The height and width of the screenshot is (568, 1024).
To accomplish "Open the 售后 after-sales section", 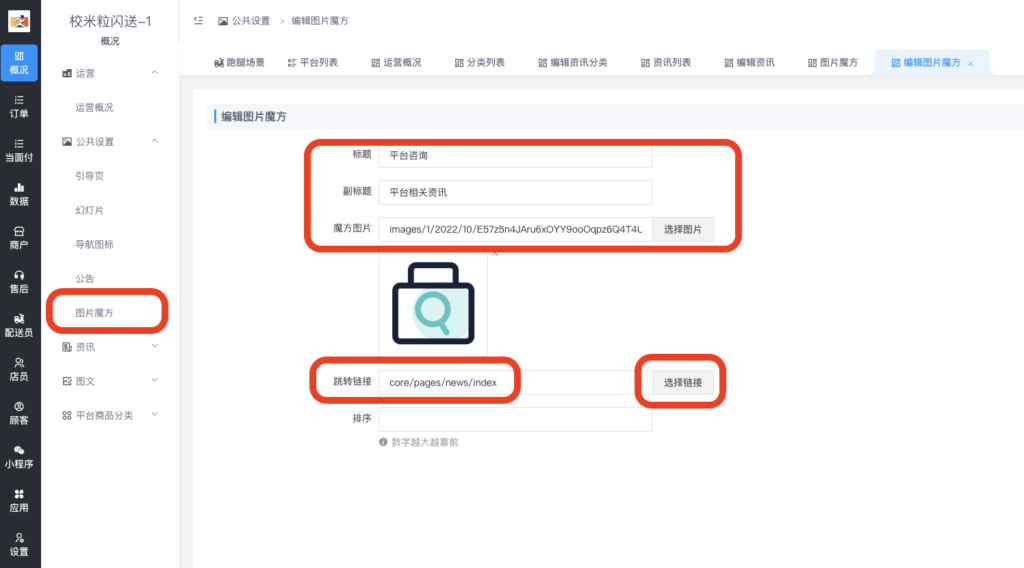I will pos(19,281).
